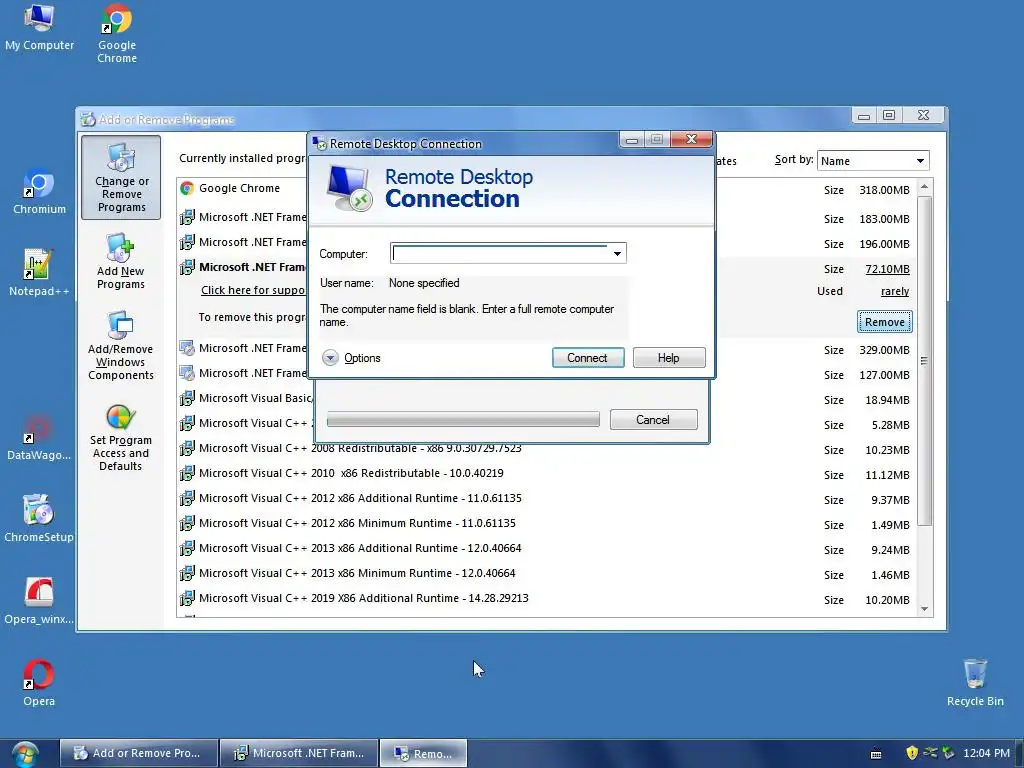Cancel the progress dialog

(653, 419)
